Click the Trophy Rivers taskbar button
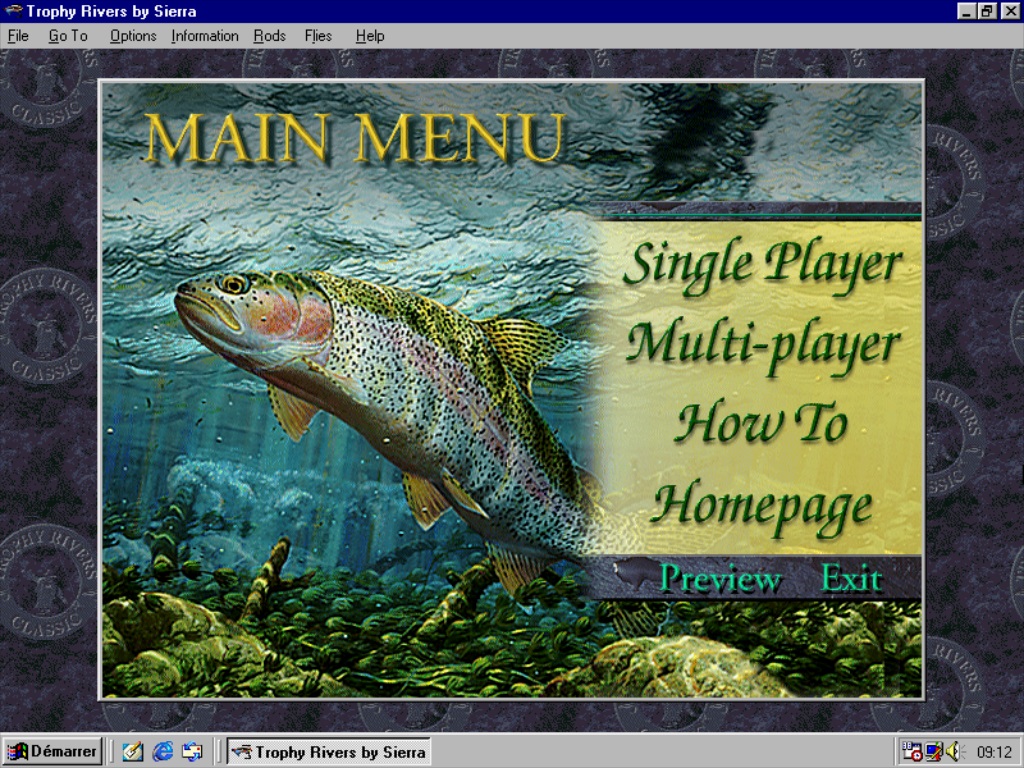 pyautogui.click(x=329, y=751)
